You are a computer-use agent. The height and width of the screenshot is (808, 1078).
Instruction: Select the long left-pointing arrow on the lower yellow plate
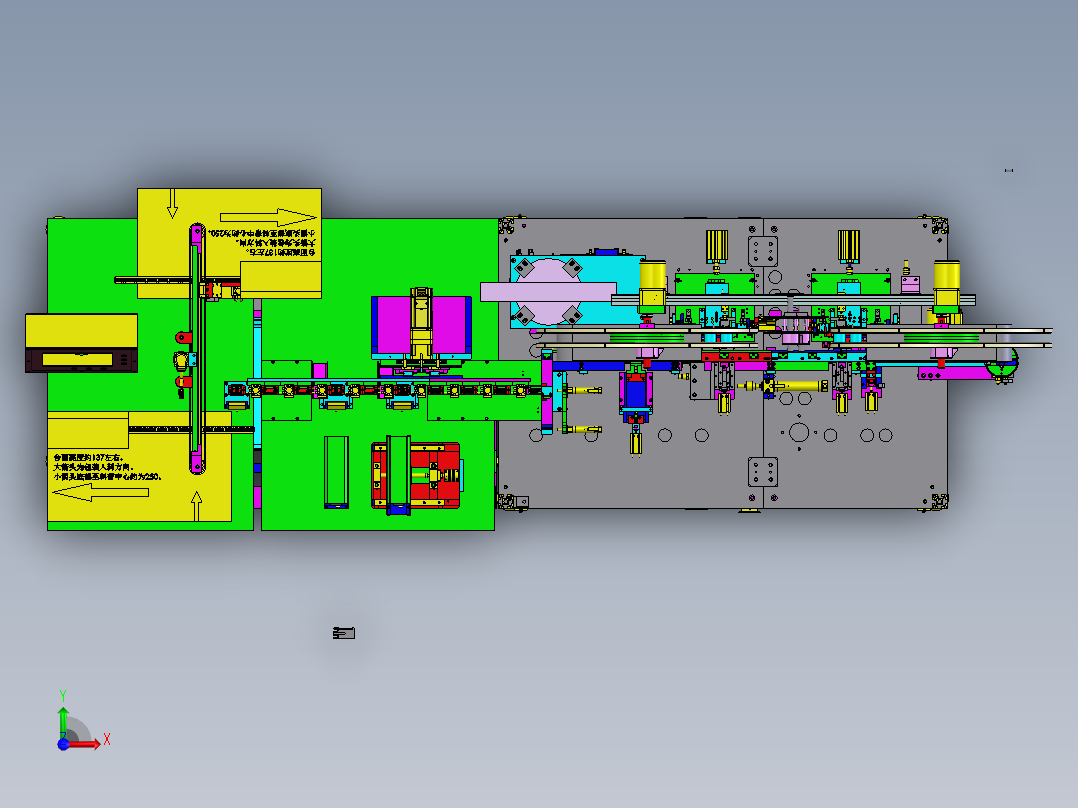(x=100, y=492)
